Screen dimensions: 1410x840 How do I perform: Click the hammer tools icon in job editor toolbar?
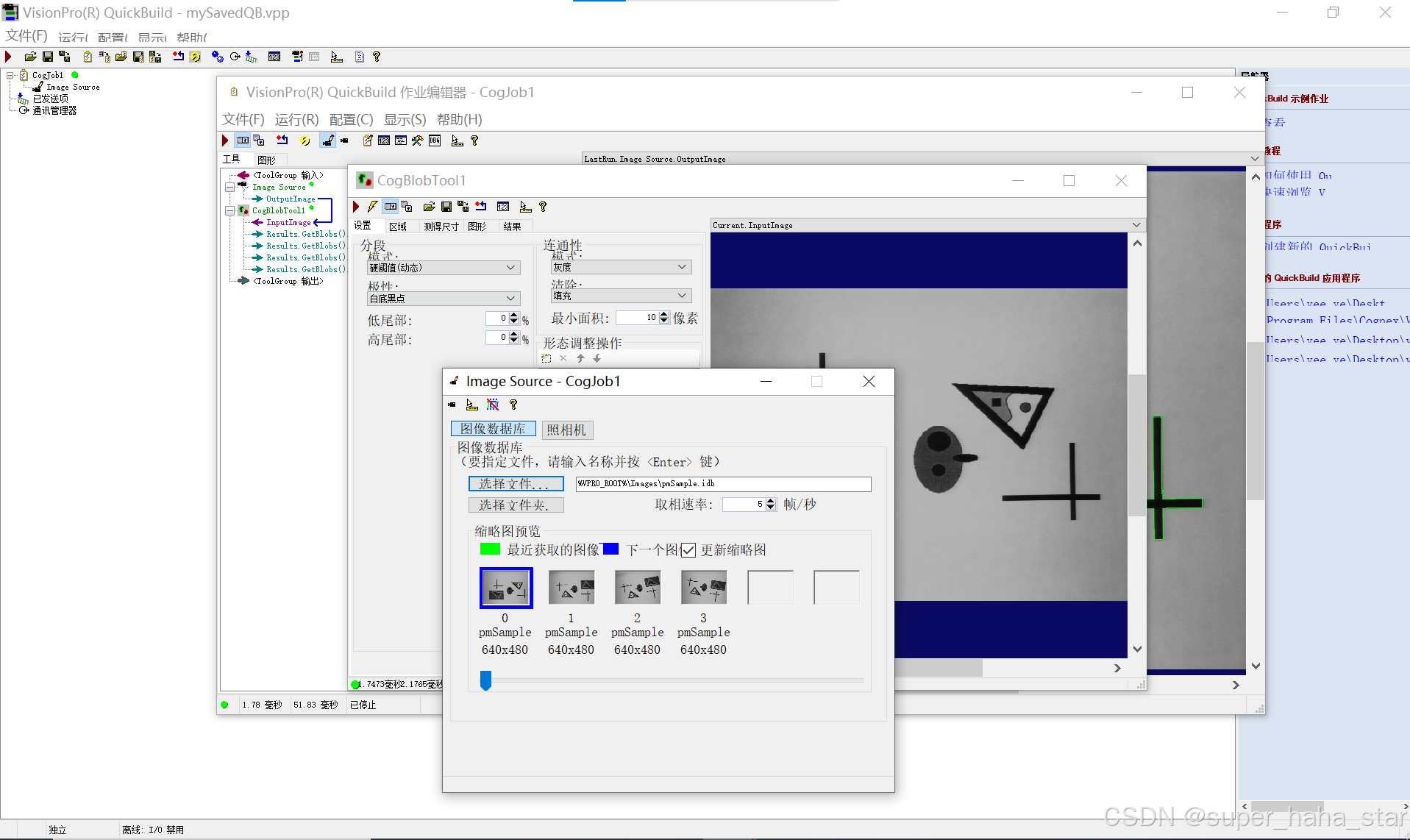pos(418,140)
